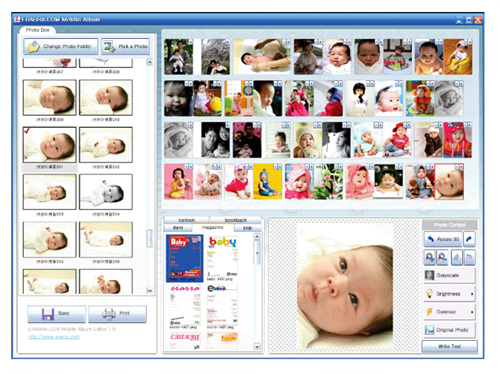
Task: Zoom out with the magnifier minus icon
Action: tap(443, 257)
